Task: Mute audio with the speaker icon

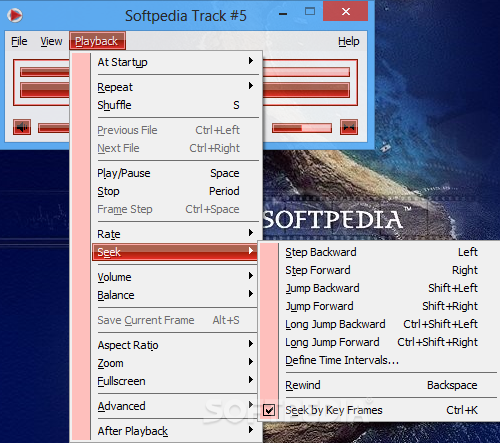Action: click(22, 127)
